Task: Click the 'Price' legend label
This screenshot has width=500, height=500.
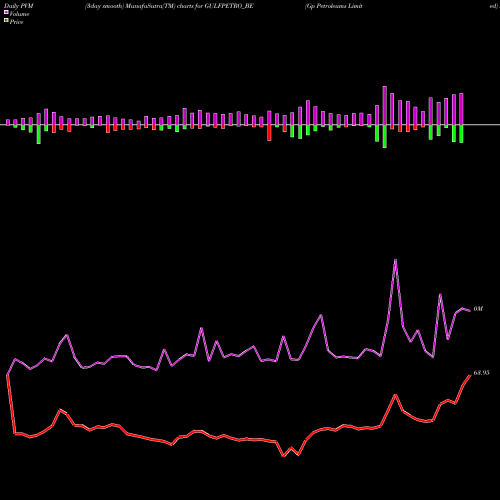Action: pos(16,22)
